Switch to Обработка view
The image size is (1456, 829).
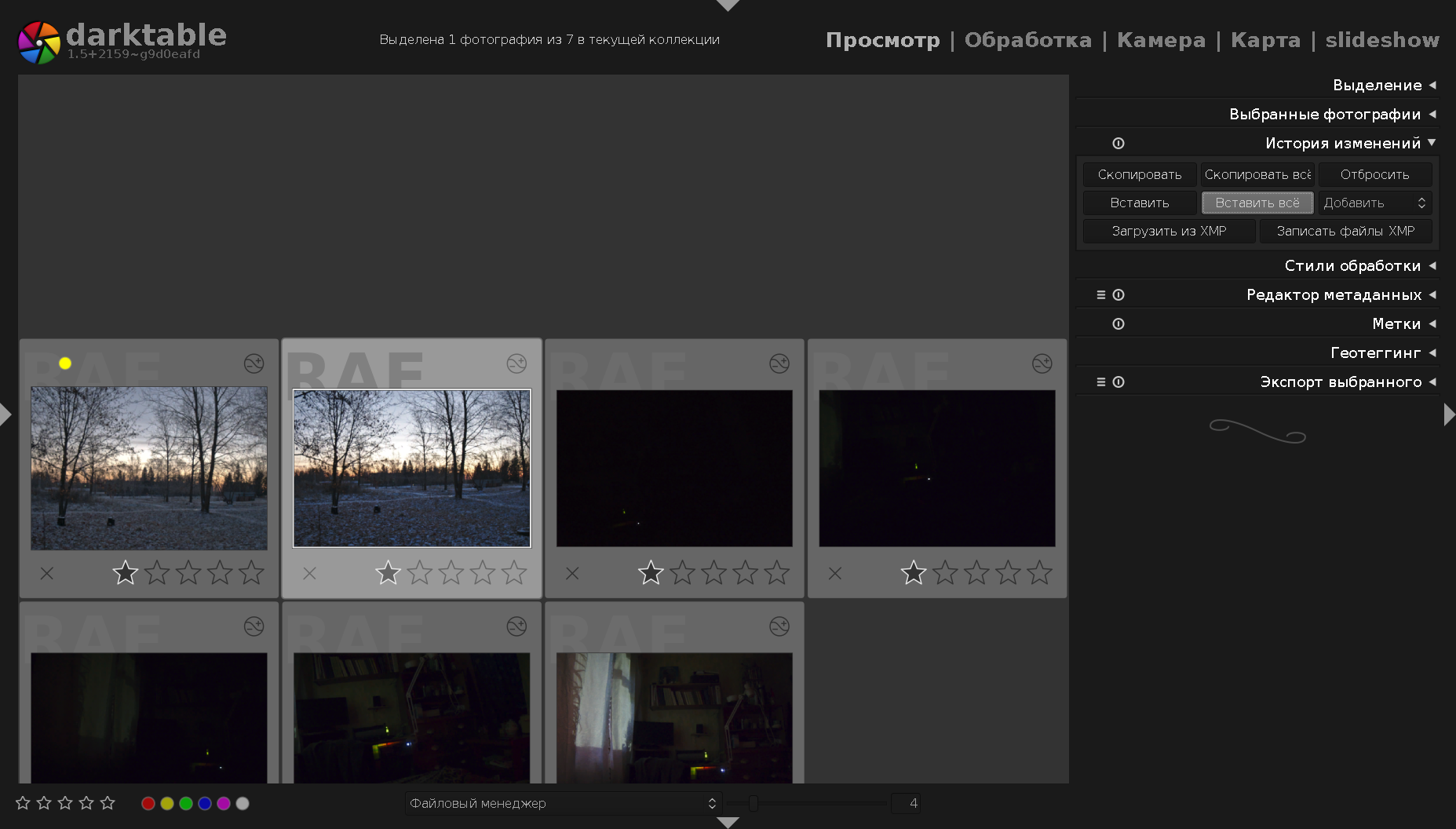pos(1027,40)
